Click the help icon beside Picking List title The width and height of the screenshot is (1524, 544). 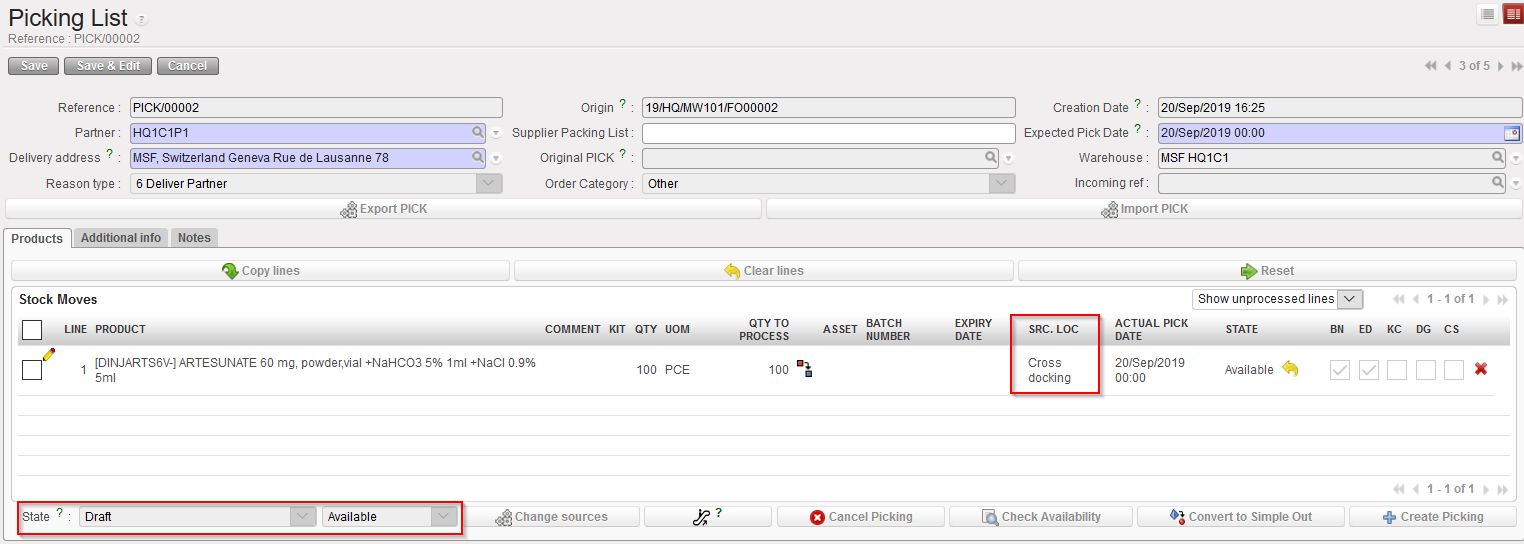pos(141,20)
